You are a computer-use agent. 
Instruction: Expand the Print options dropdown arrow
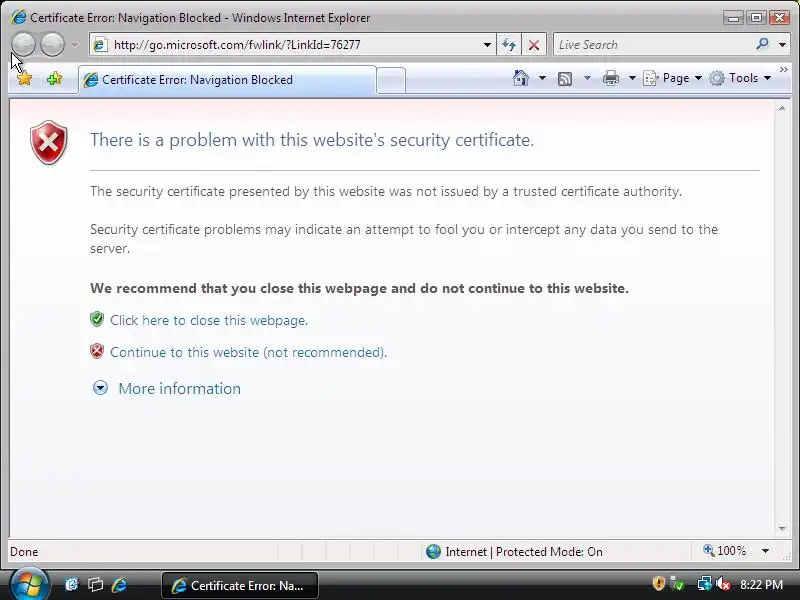point(632,78)
